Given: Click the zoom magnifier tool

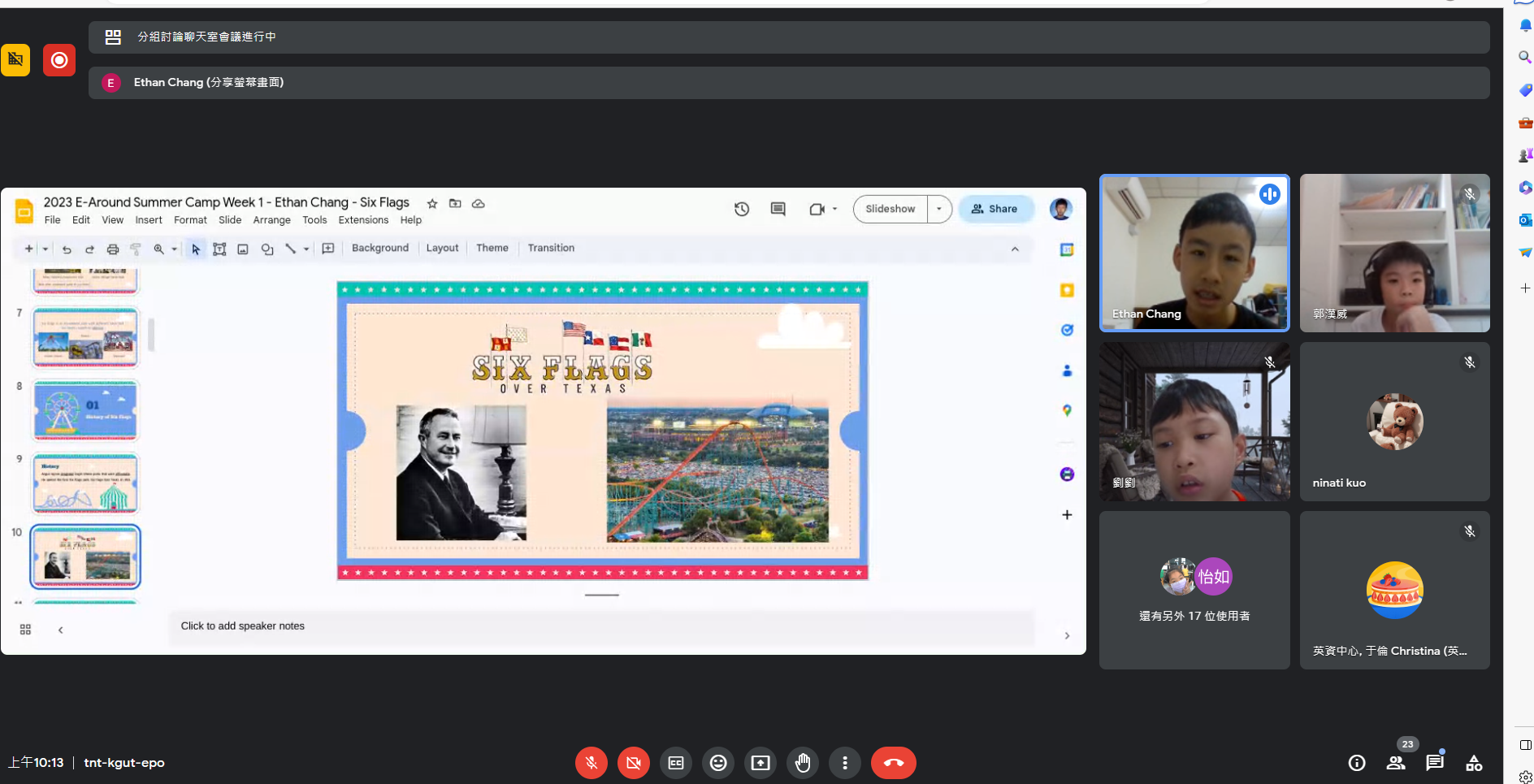Looking at the screenshot, I should pyautogui.click(x=159, y=249).
